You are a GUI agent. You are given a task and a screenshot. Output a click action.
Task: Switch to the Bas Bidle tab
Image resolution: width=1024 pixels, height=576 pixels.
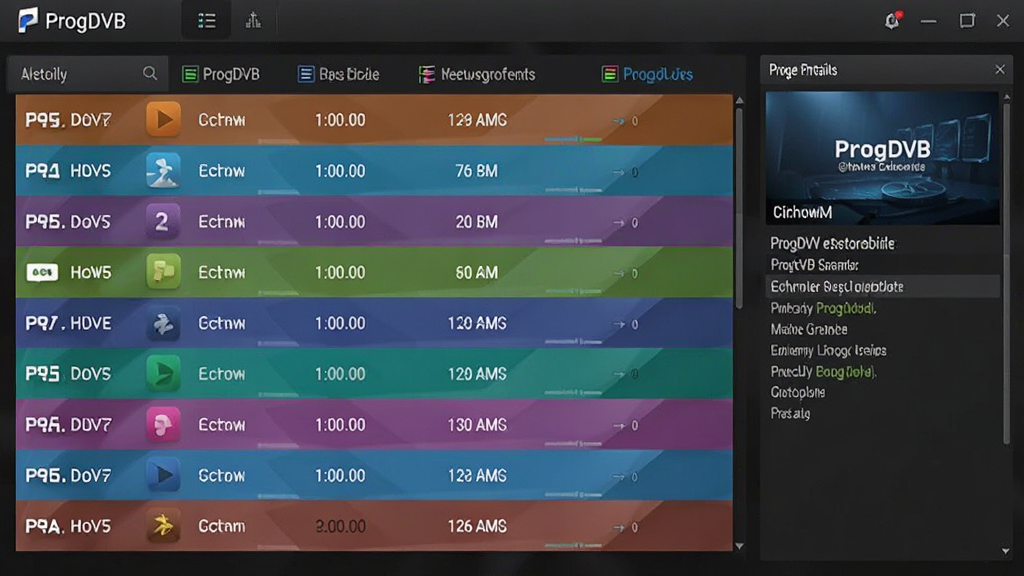click(x=338, y=74)
